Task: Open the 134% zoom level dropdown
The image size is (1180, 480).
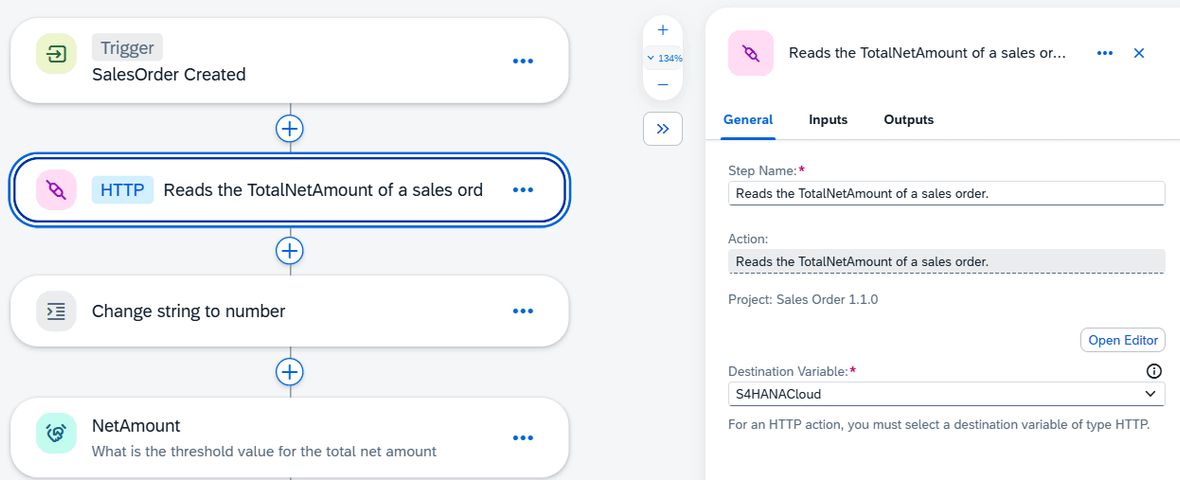Action: (663, 58)
